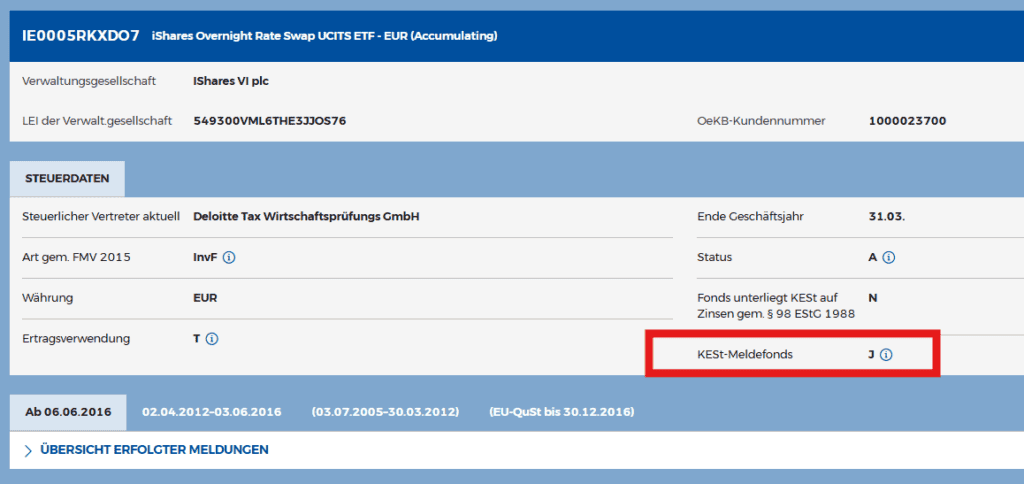Expand the chevron before Übersicht erfolgter Meldungen
This screenshot has width=1024, height=484.
(28, 450)
